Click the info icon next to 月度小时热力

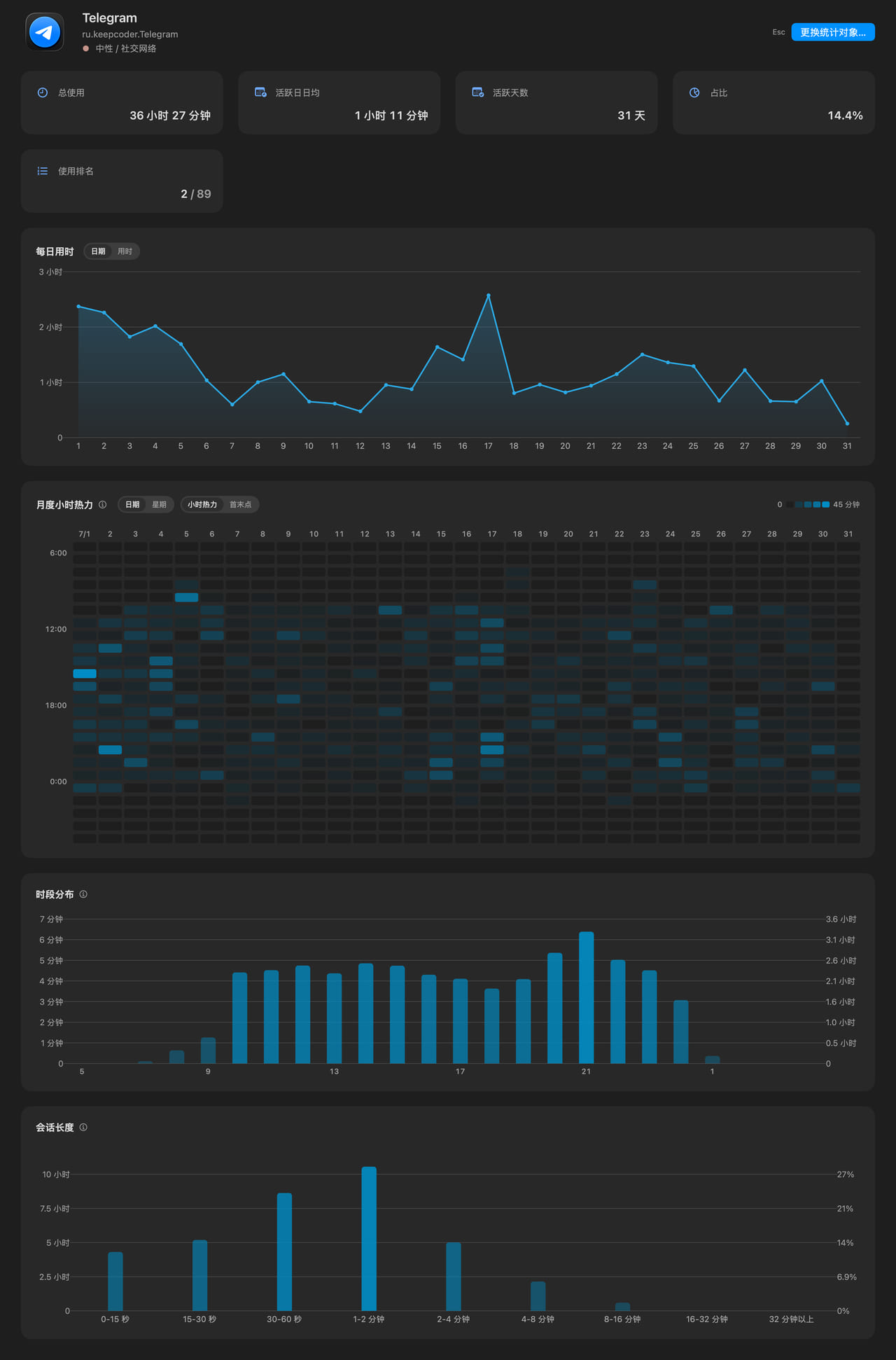[x=103, y=504]
